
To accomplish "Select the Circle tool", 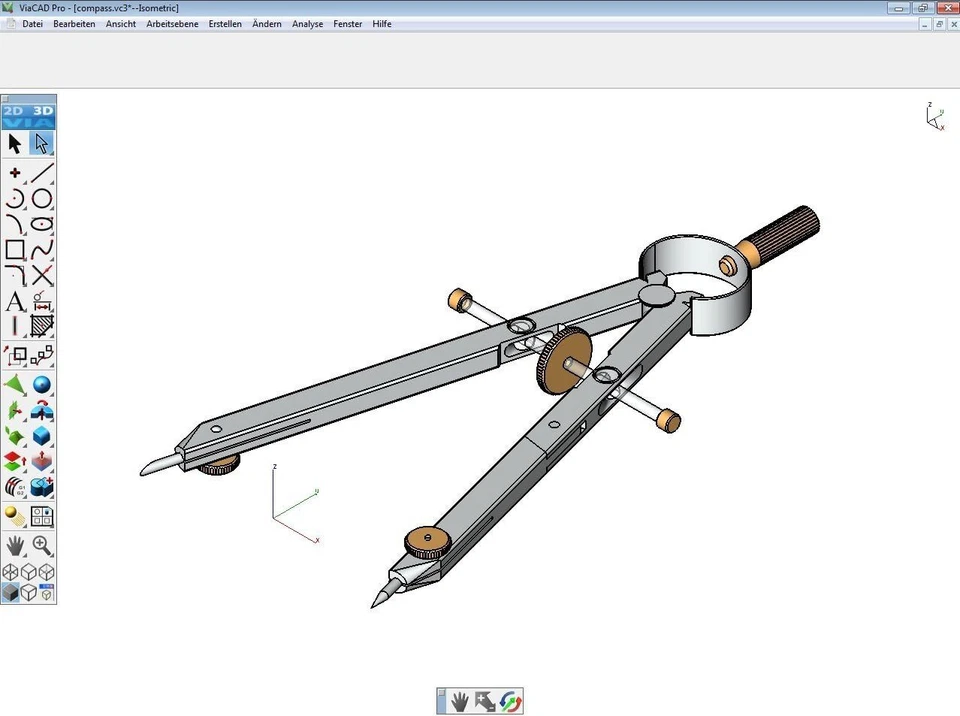I will 41,198.
